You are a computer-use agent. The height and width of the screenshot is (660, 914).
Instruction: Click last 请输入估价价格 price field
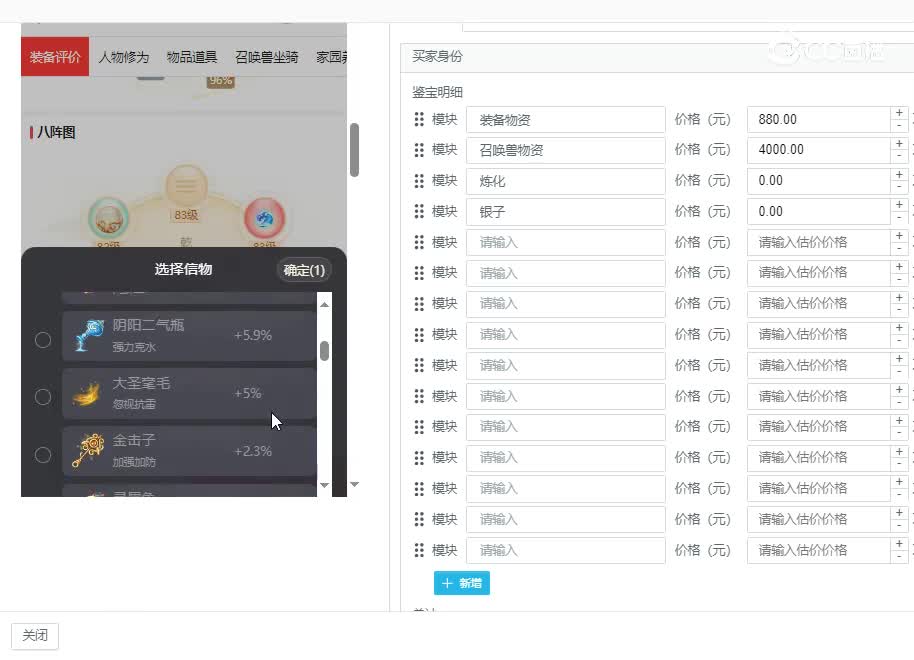coord(818,550)
